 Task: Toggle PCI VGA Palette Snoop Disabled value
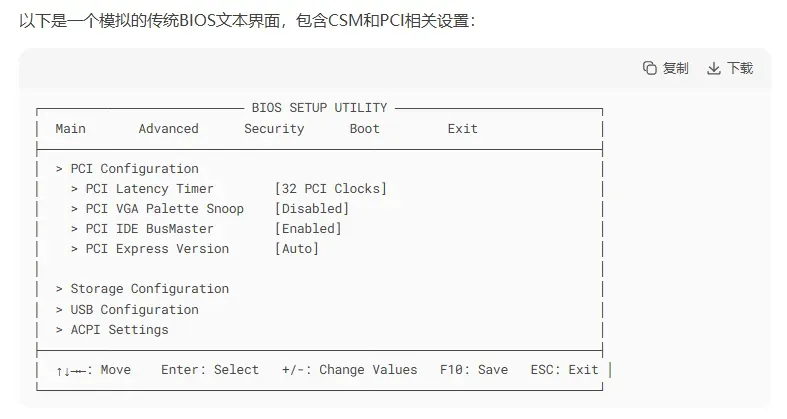click(x=312, y=209)
